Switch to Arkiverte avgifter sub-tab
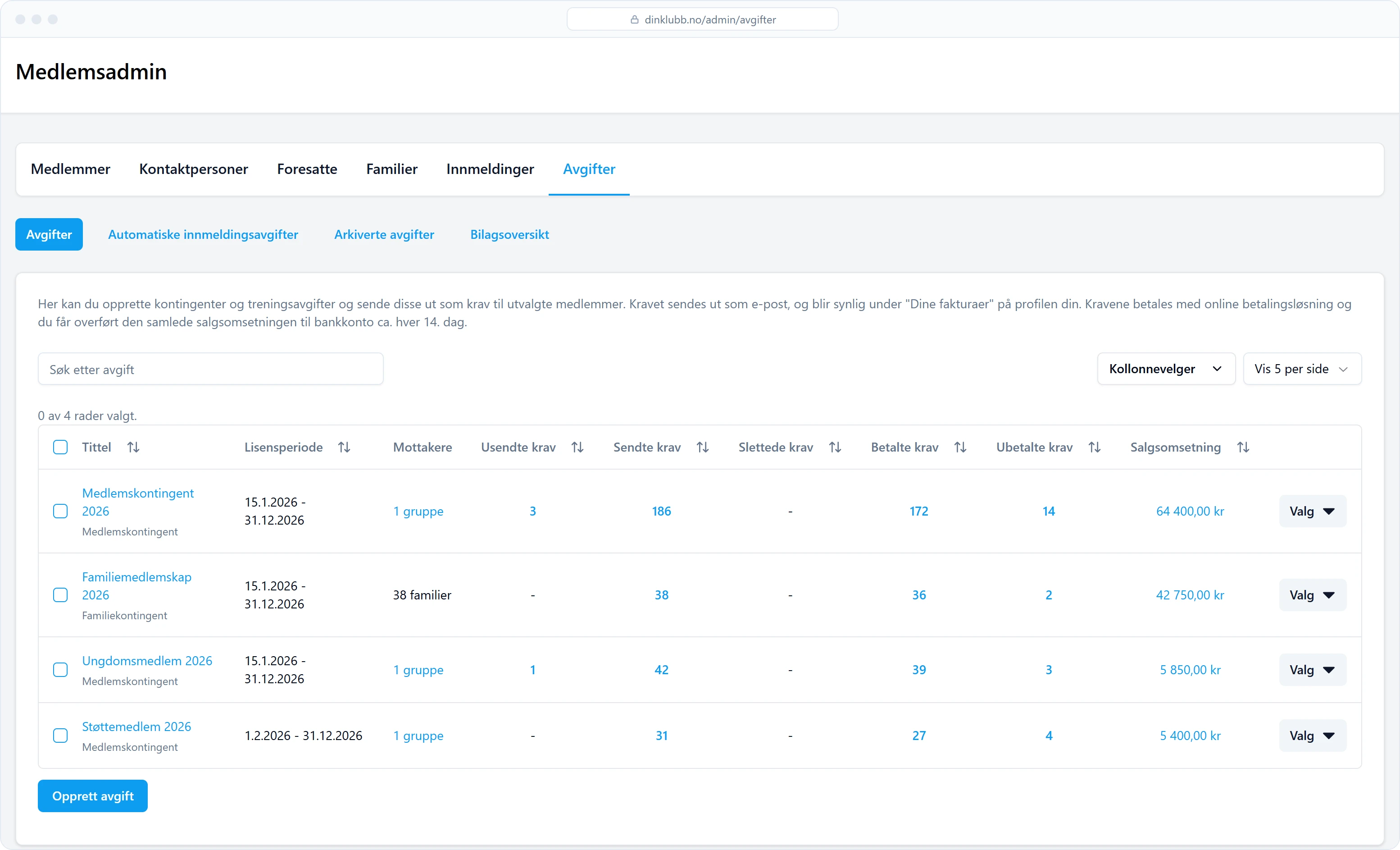The image size is (1400, 850). pos(384,234)
